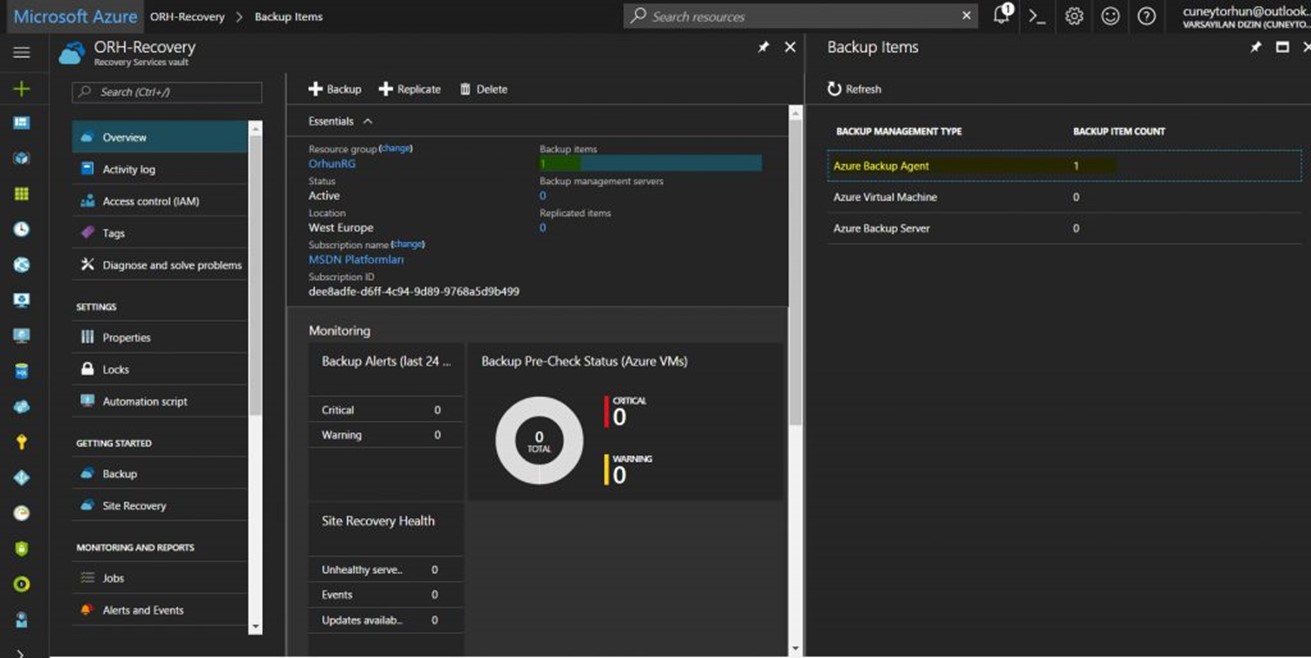Click the green plus create-resource icon

pos(21,89)
